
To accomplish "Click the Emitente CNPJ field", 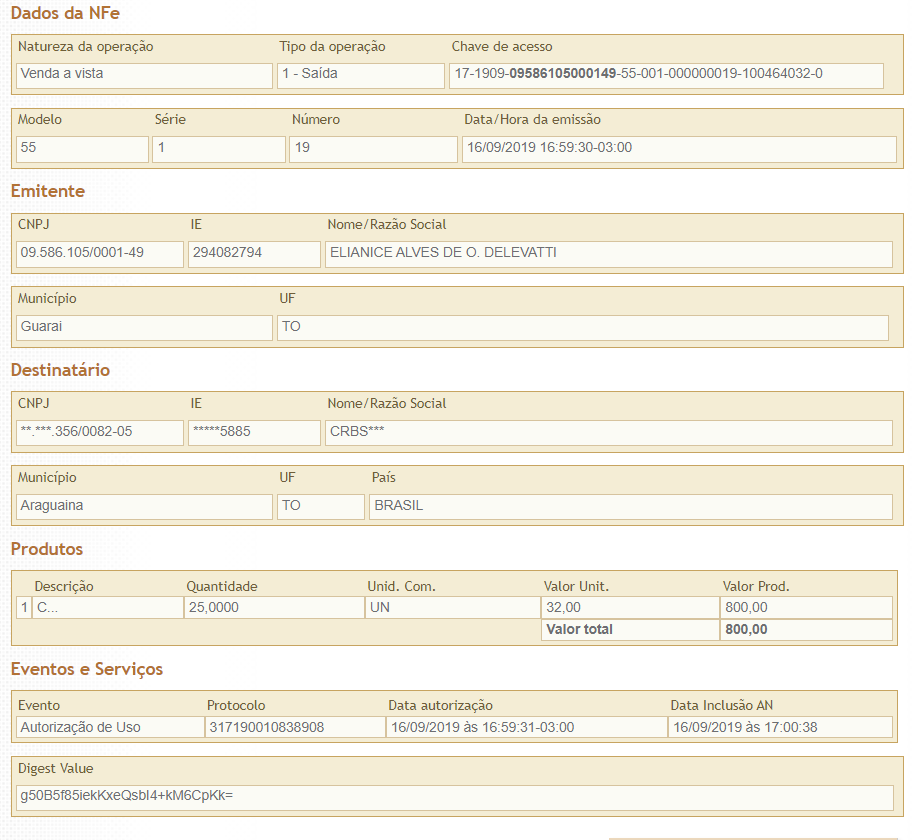I will (x=100, y=254).
